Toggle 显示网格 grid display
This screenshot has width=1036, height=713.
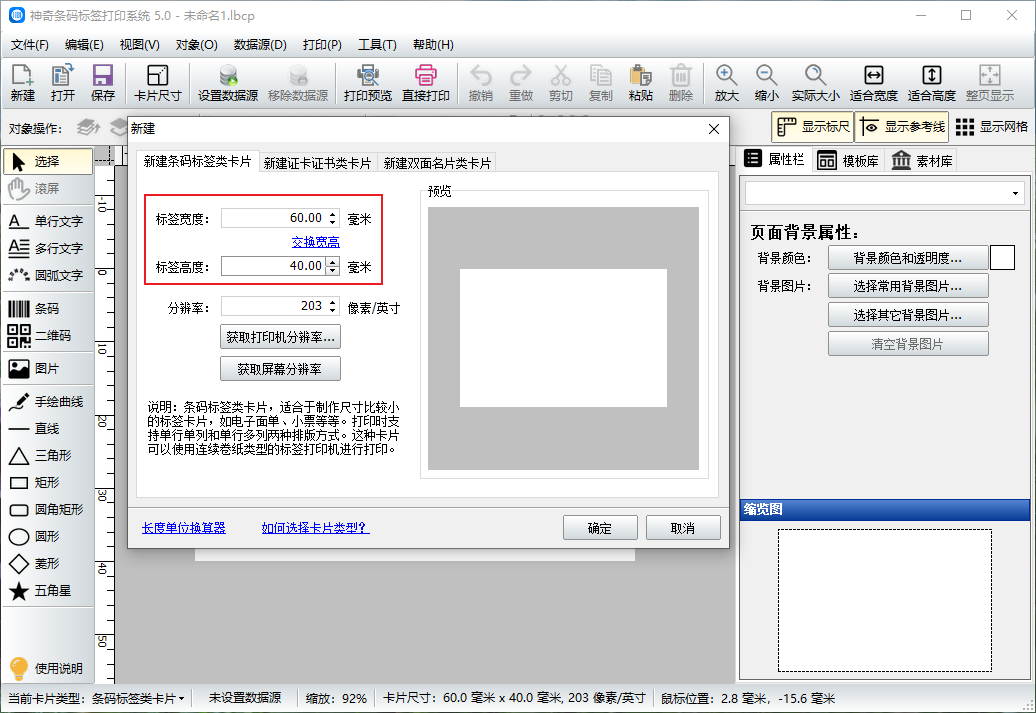click(991, 127)
